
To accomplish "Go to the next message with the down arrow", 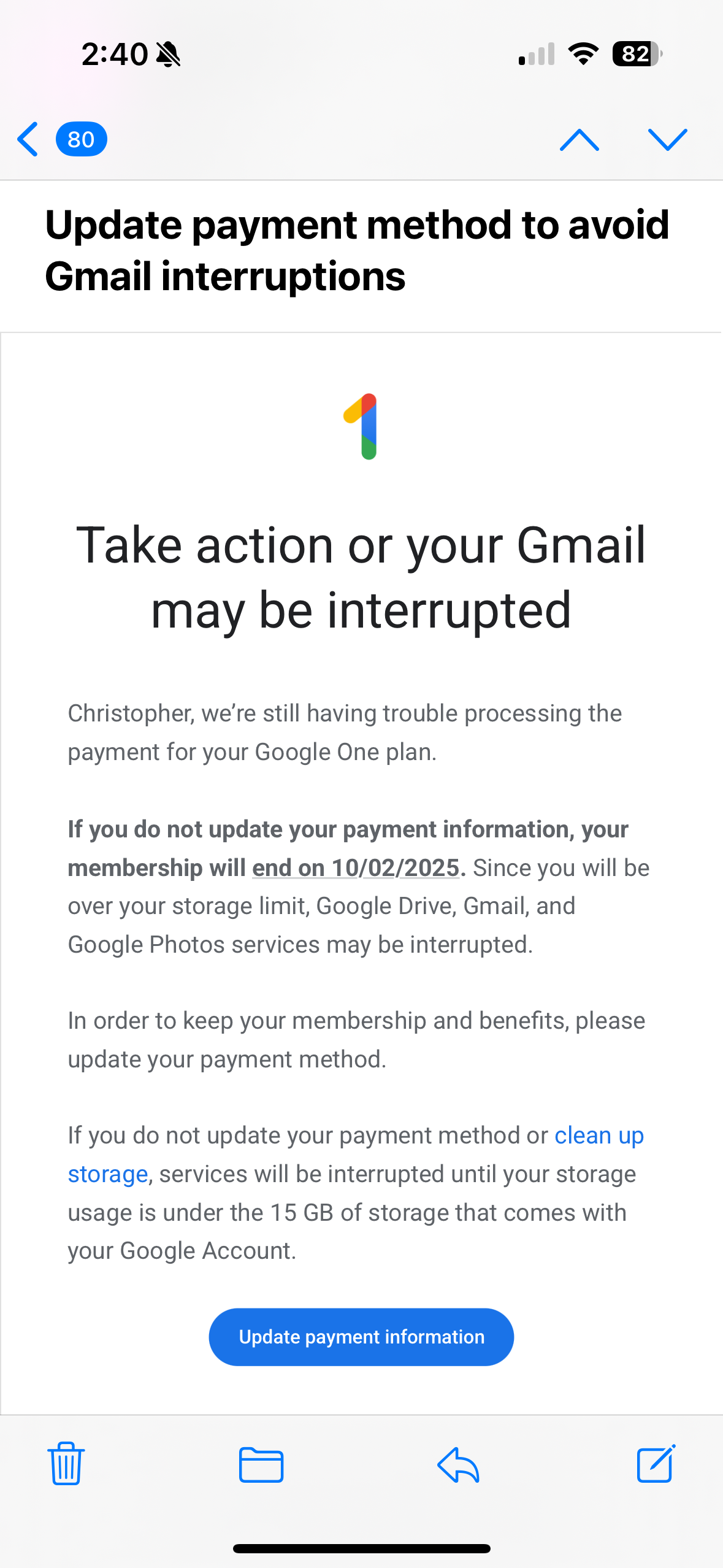I will [667, 140].
